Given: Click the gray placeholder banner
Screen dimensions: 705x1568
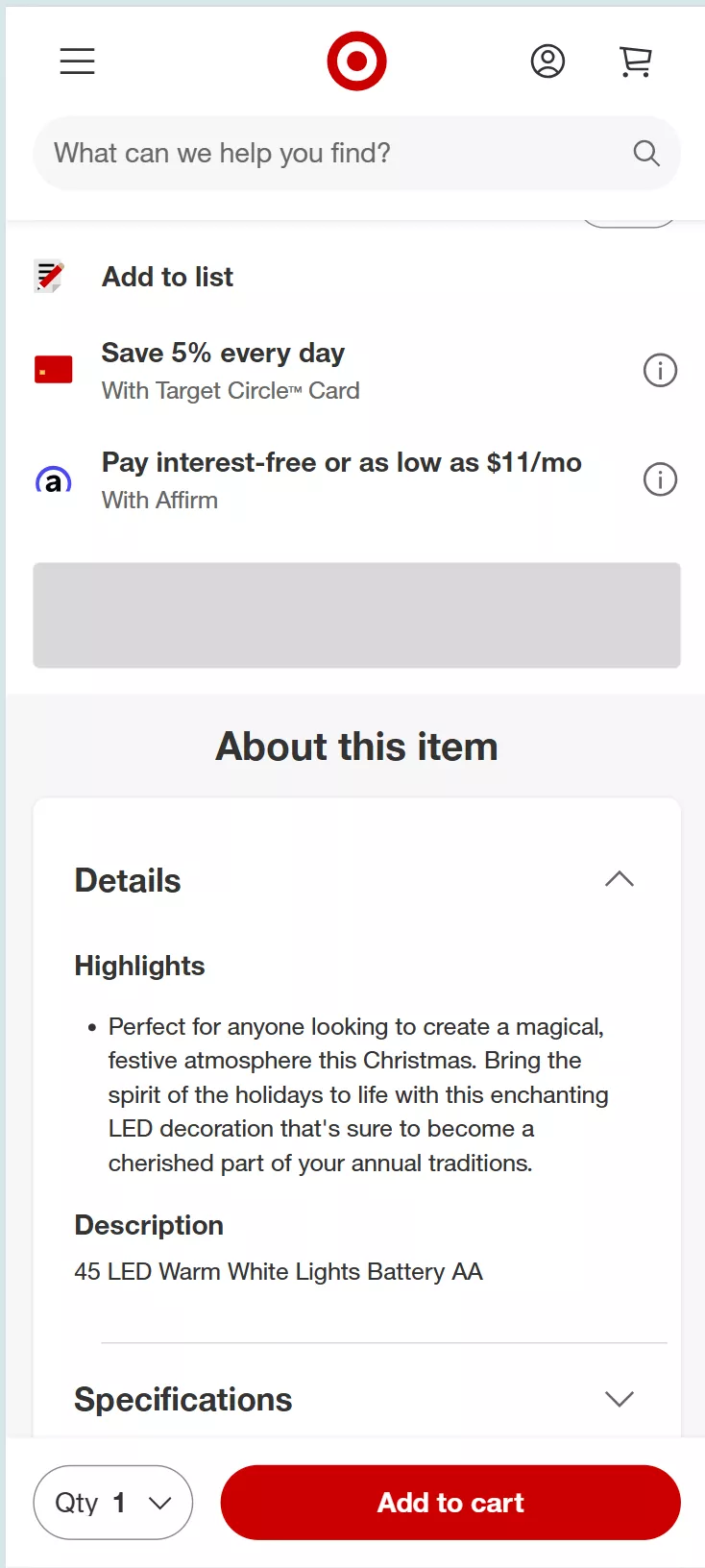Looking at the screenshot, I should pyautogui.click(x=356, y=615).
